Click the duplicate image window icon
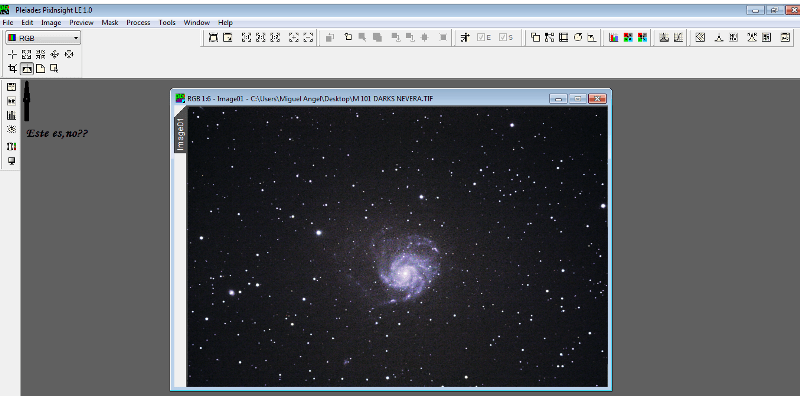This screenshot has width=800, height=396. click(x=535, y=37)
